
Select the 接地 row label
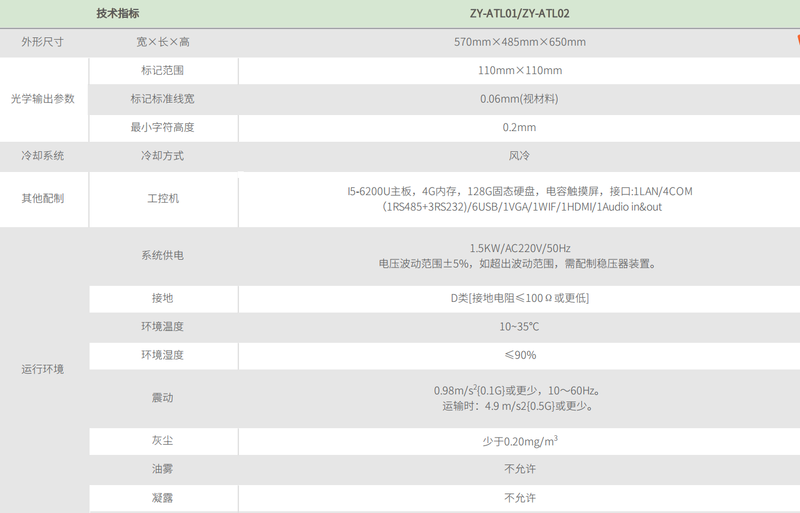[162, 299]
